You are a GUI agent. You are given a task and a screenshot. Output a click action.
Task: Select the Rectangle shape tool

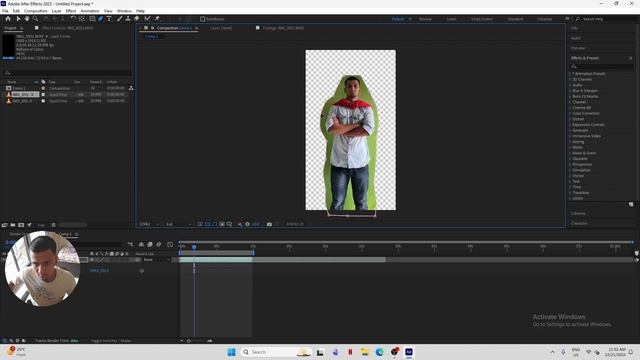[92, 19]
